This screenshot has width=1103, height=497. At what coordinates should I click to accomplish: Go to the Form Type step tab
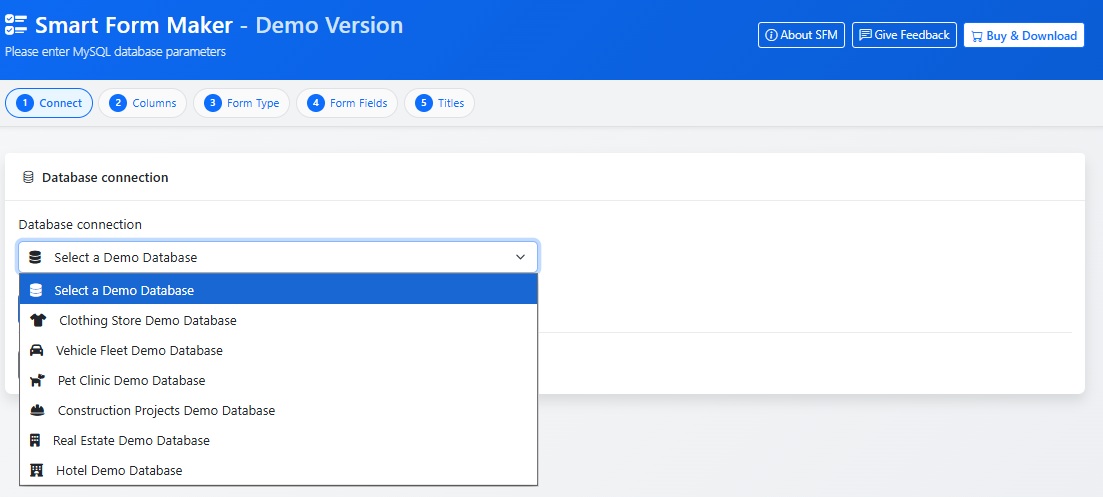pos(241,103)
